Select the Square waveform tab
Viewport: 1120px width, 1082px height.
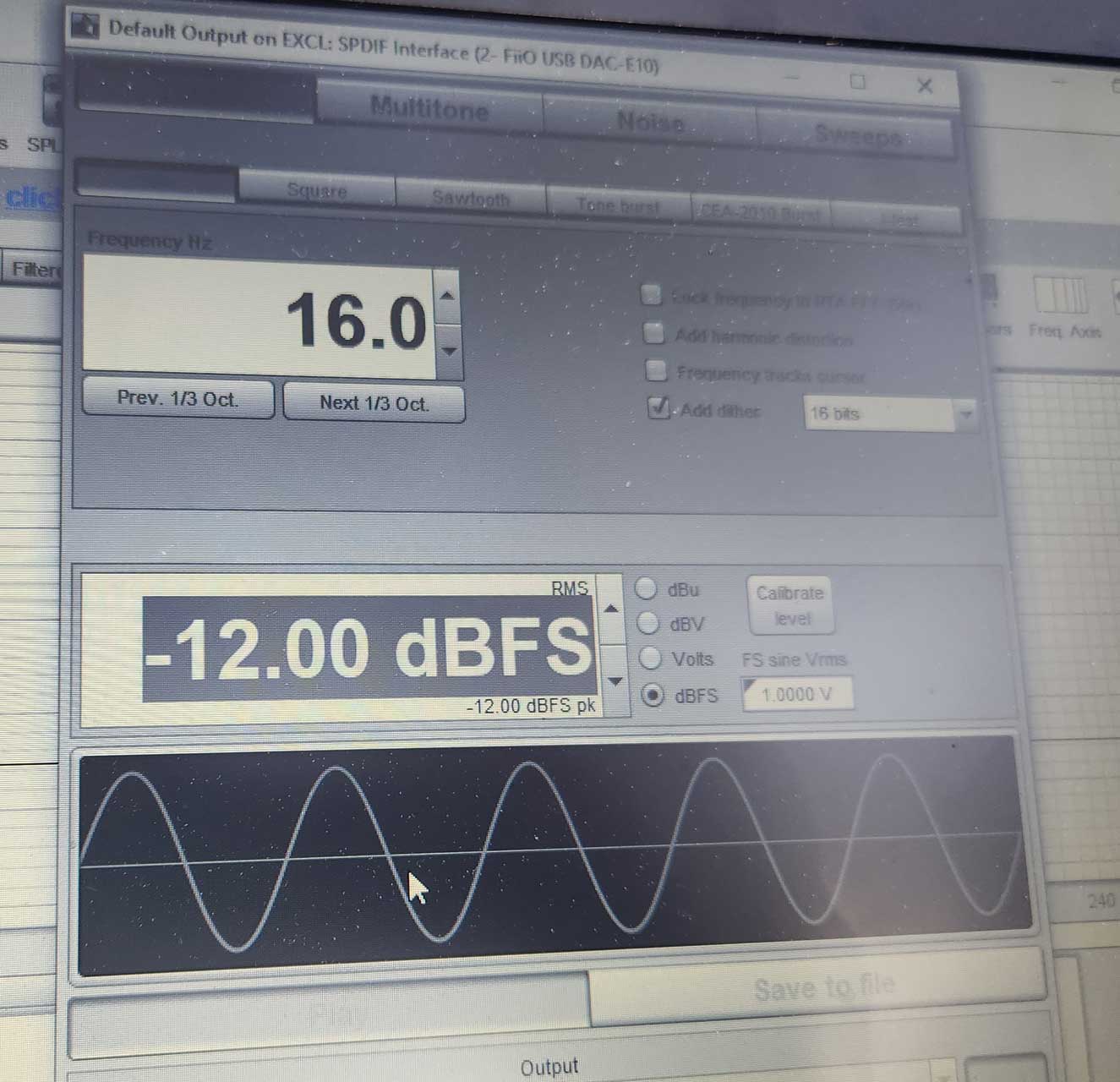click(x=317, y=189)
